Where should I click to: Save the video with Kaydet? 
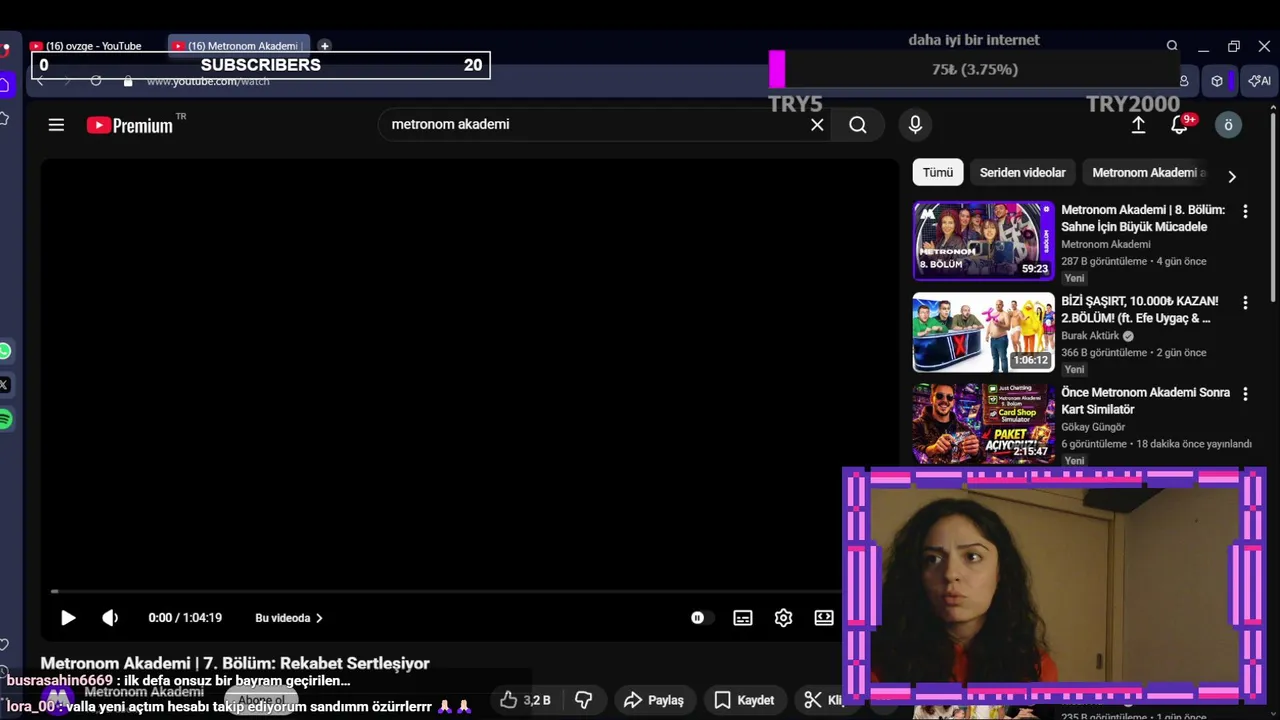[744, 700]
